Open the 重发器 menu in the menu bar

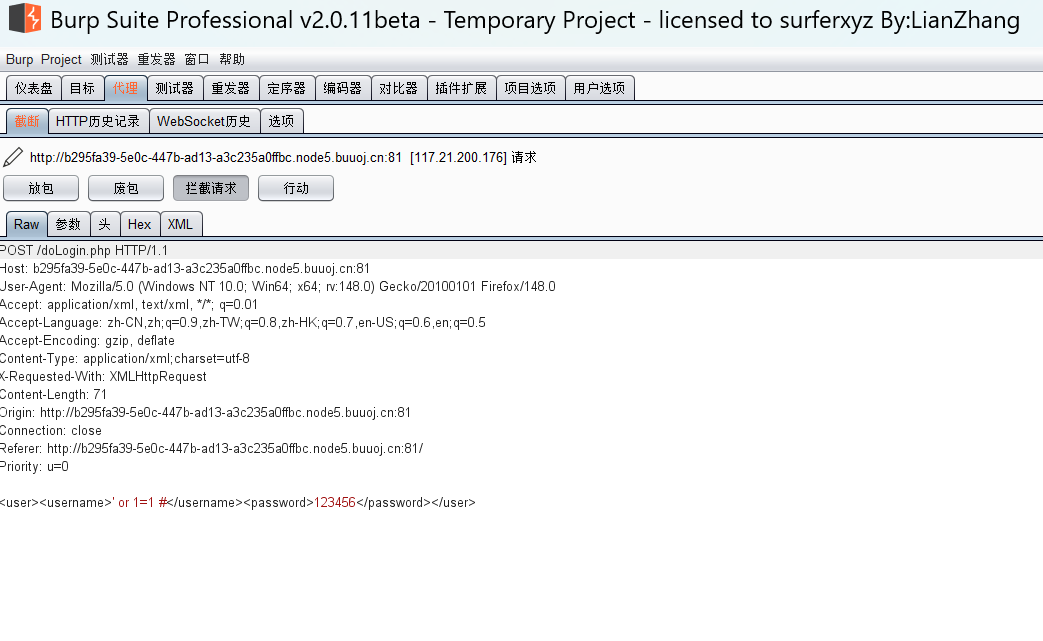click(x=156, y=59)
